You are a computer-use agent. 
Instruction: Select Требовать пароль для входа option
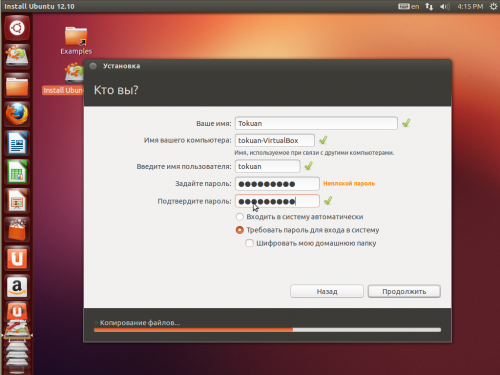pyautogui.click(x=307, y=230)
